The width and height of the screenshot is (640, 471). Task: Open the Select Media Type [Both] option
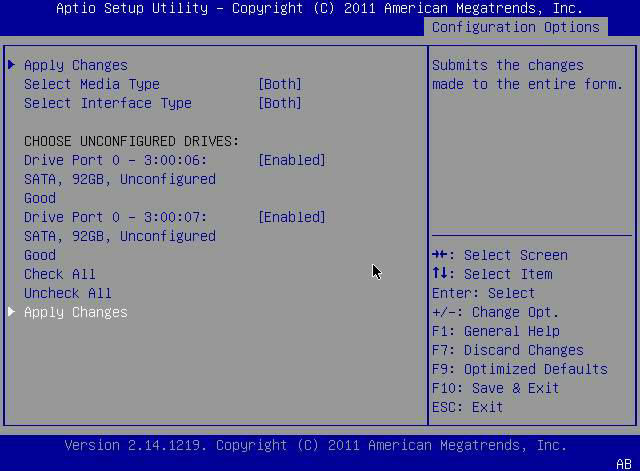(x=280, y=84)
